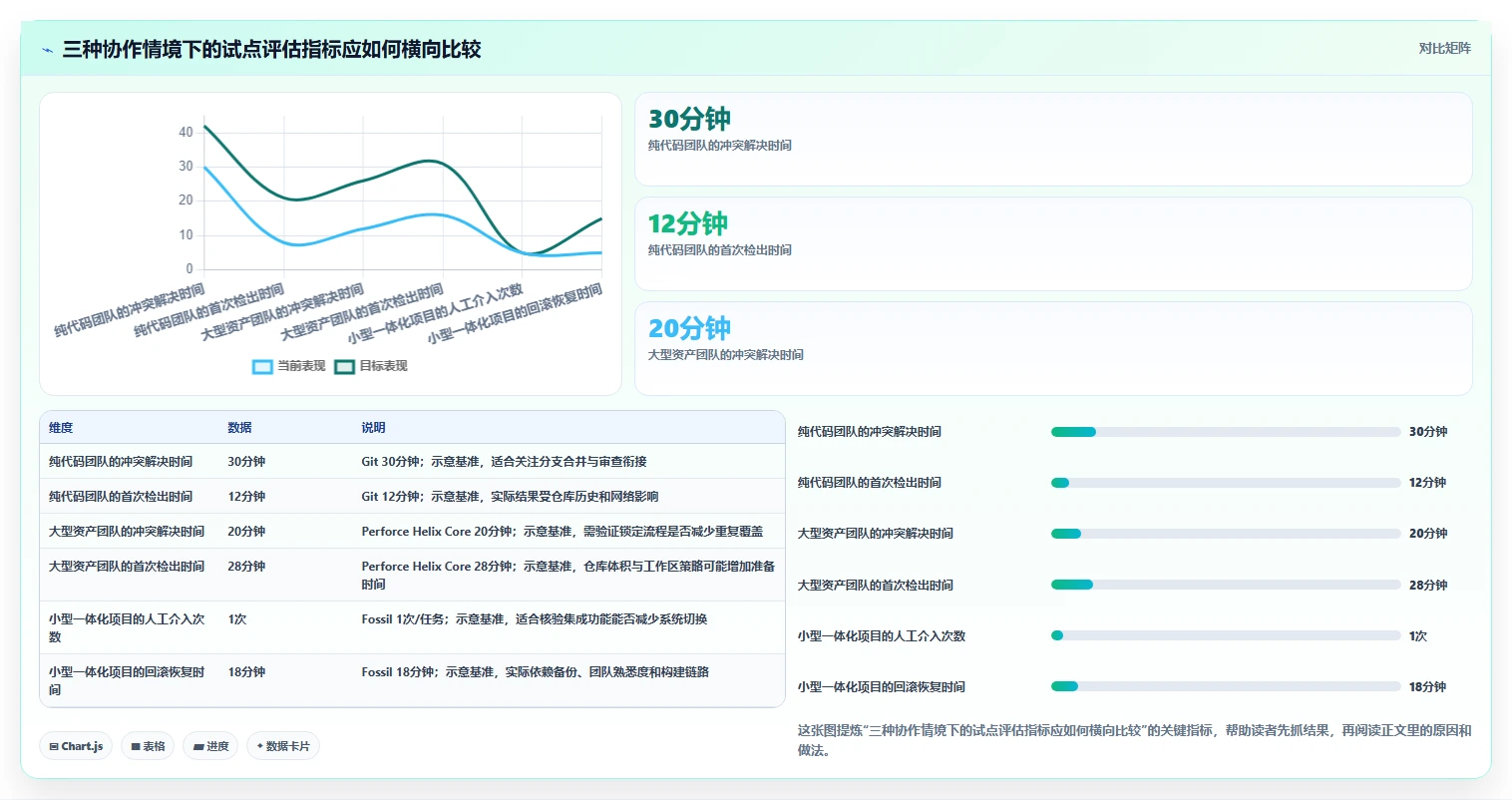Click the main title 三种协作情境下的试点评估指标
Image resolution: width=1512 pixels, height=800 pixels.
pos(271,50)
